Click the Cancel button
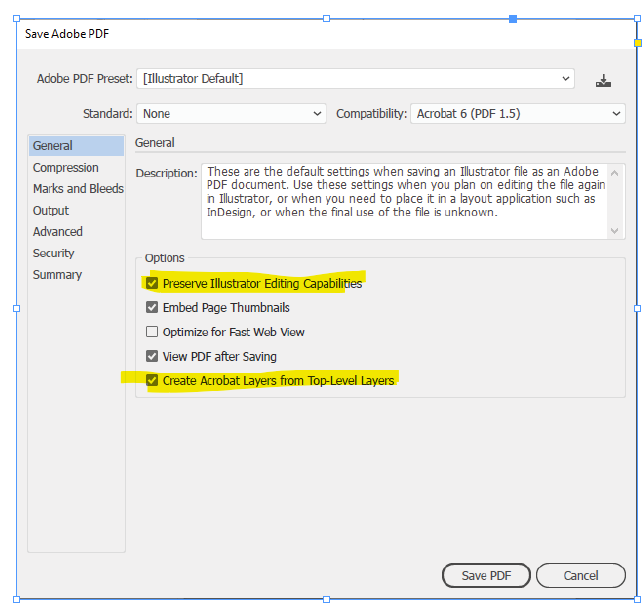 [x=581, y=576]
